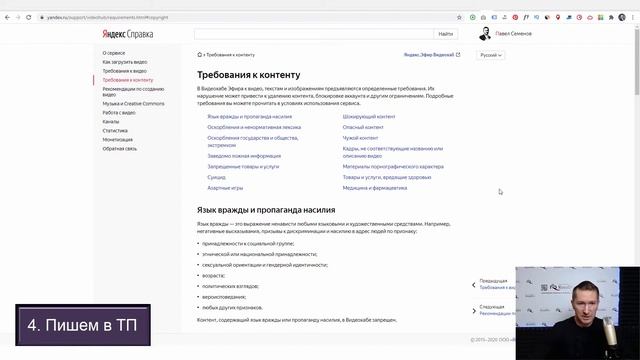This screenshot has height=360, width=640.
Task: Click the page vertical scrollbar thumb
Action: 637,61
